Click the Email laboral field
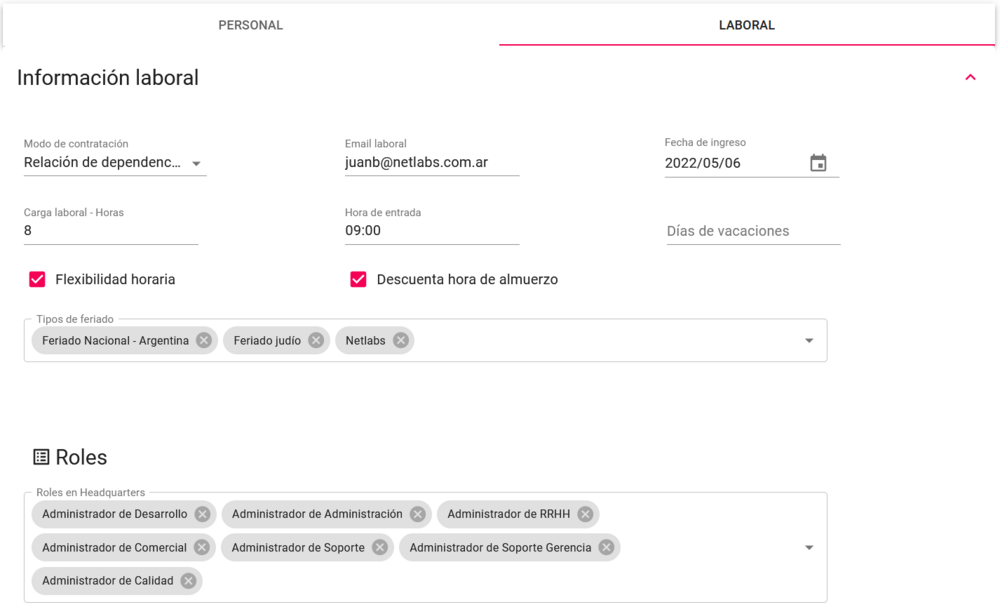The height and width of the screenshot is (607, 1000). click(x=431, y=162)
